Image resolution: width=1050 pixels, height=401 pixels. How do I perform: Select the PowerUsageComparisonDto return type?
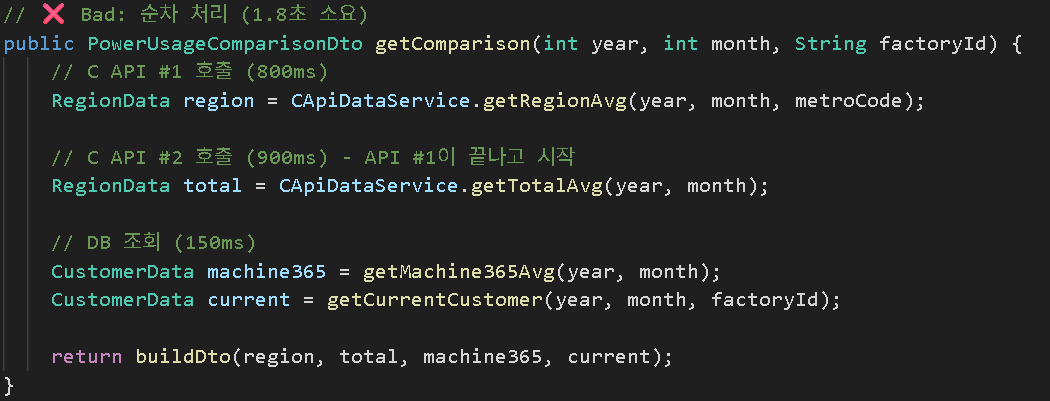click(x=226, y=44)
